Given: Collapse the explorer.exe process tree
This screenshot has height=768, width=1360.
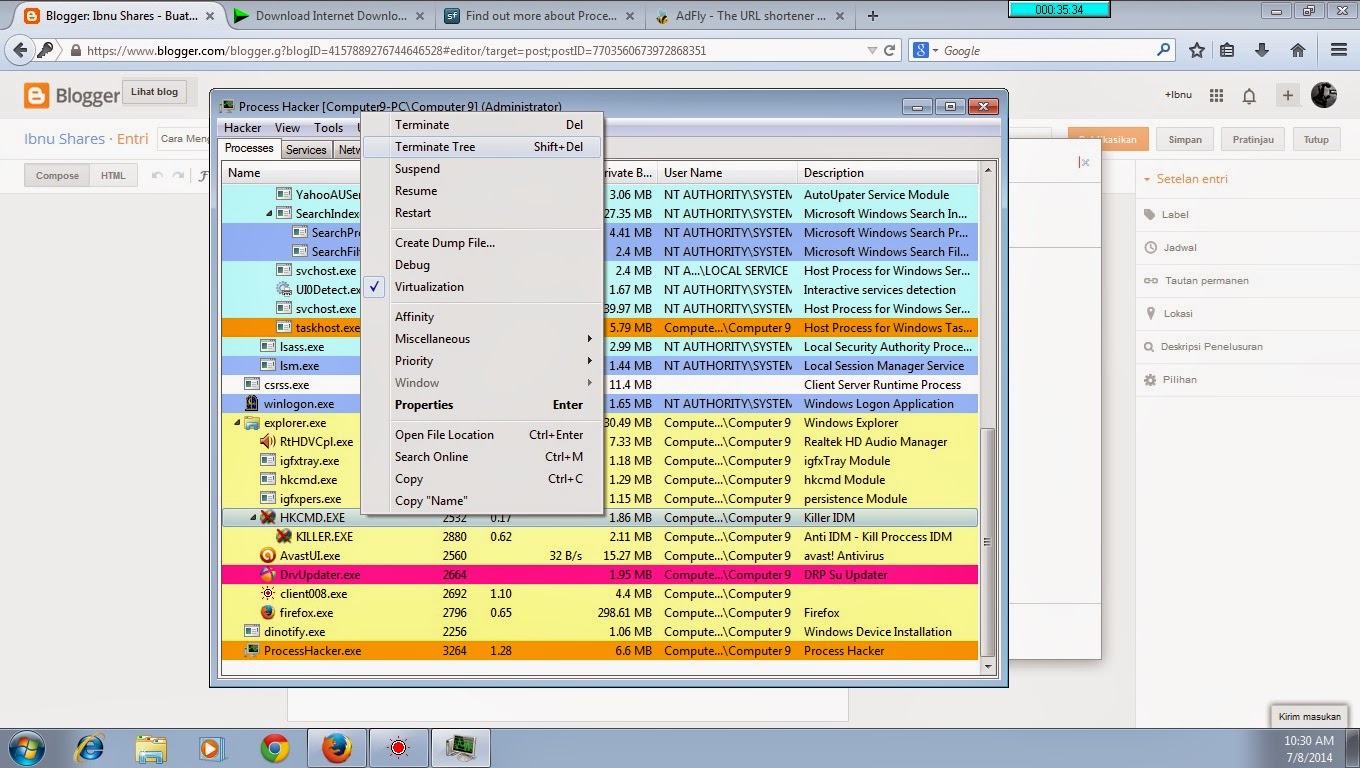Looking at the screenshot, I should pyautogui.click(x=238, y=423).
